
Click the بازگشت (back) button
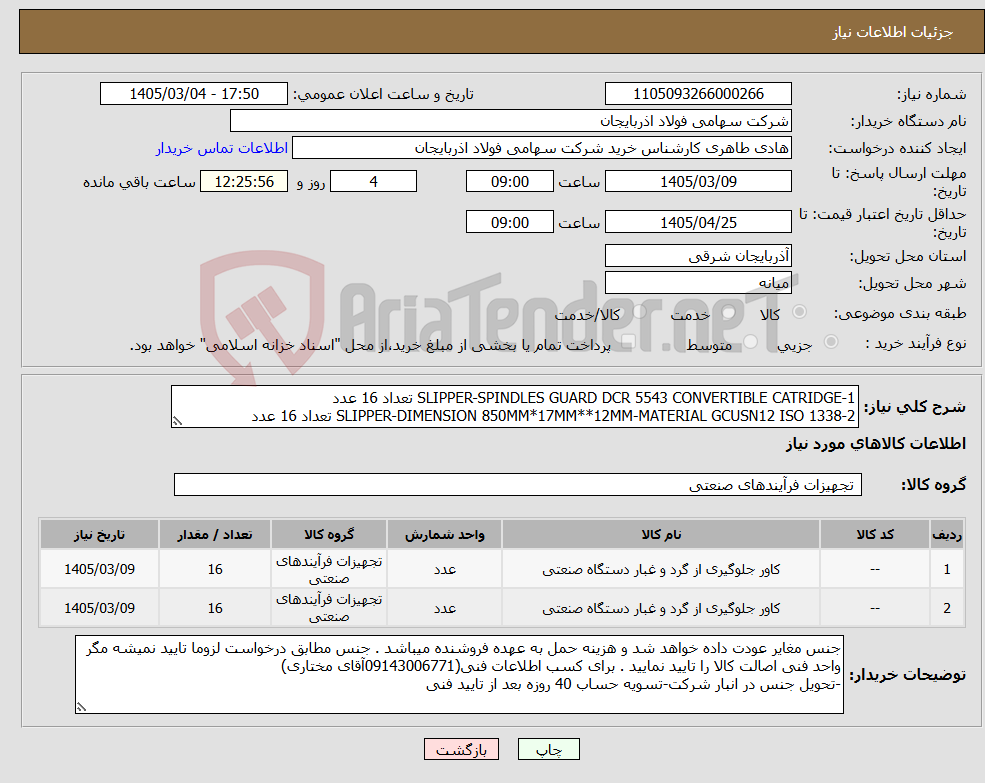(x=461, y=749)
